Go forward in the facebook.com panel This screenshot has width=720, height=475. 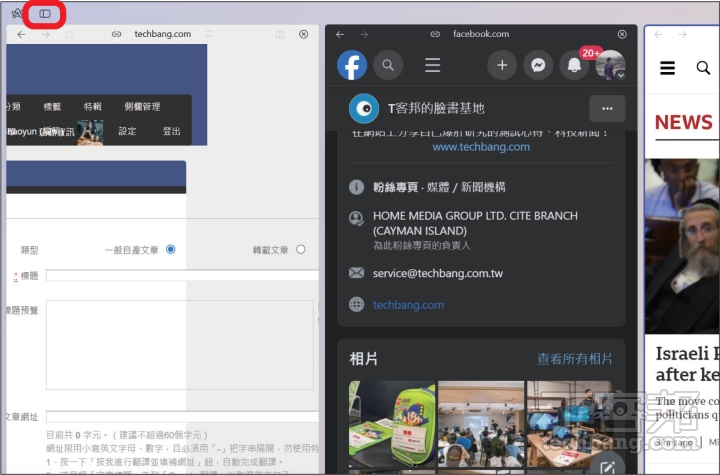tap(364, 34)
